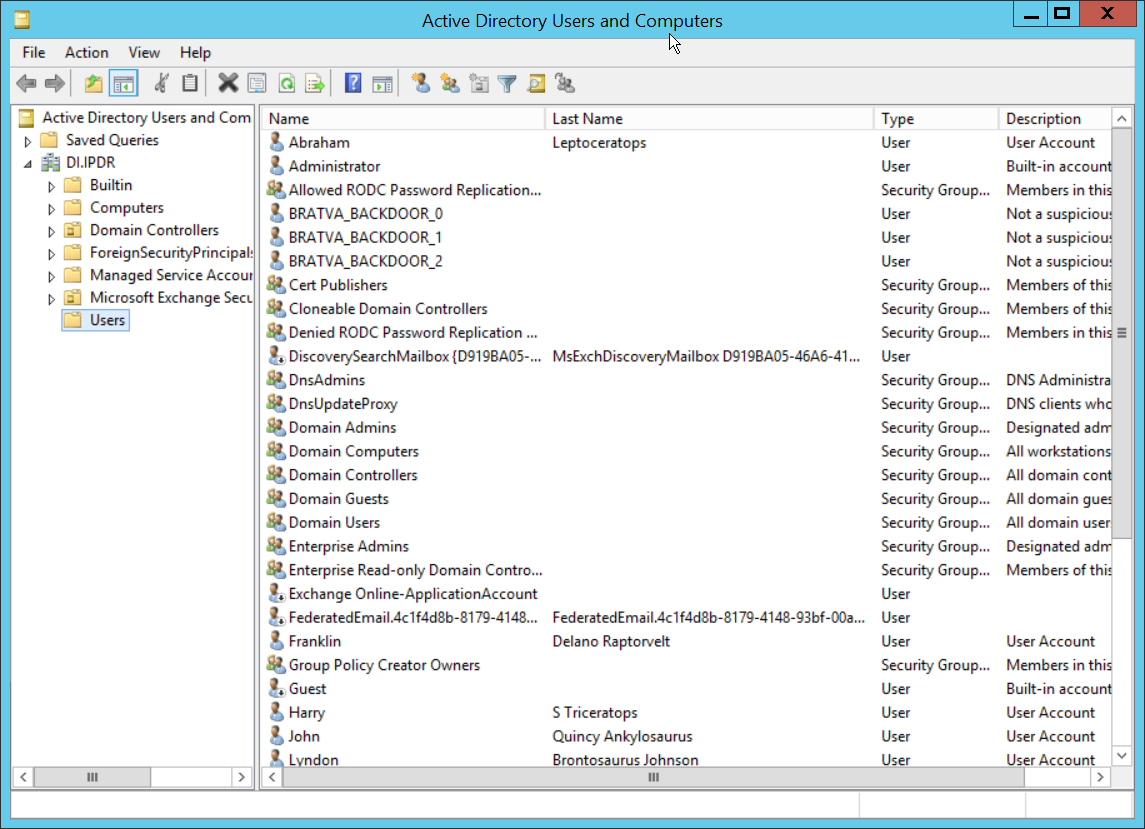Click right arrow of list horizontal scrollbar

(x=1100, y=777)
